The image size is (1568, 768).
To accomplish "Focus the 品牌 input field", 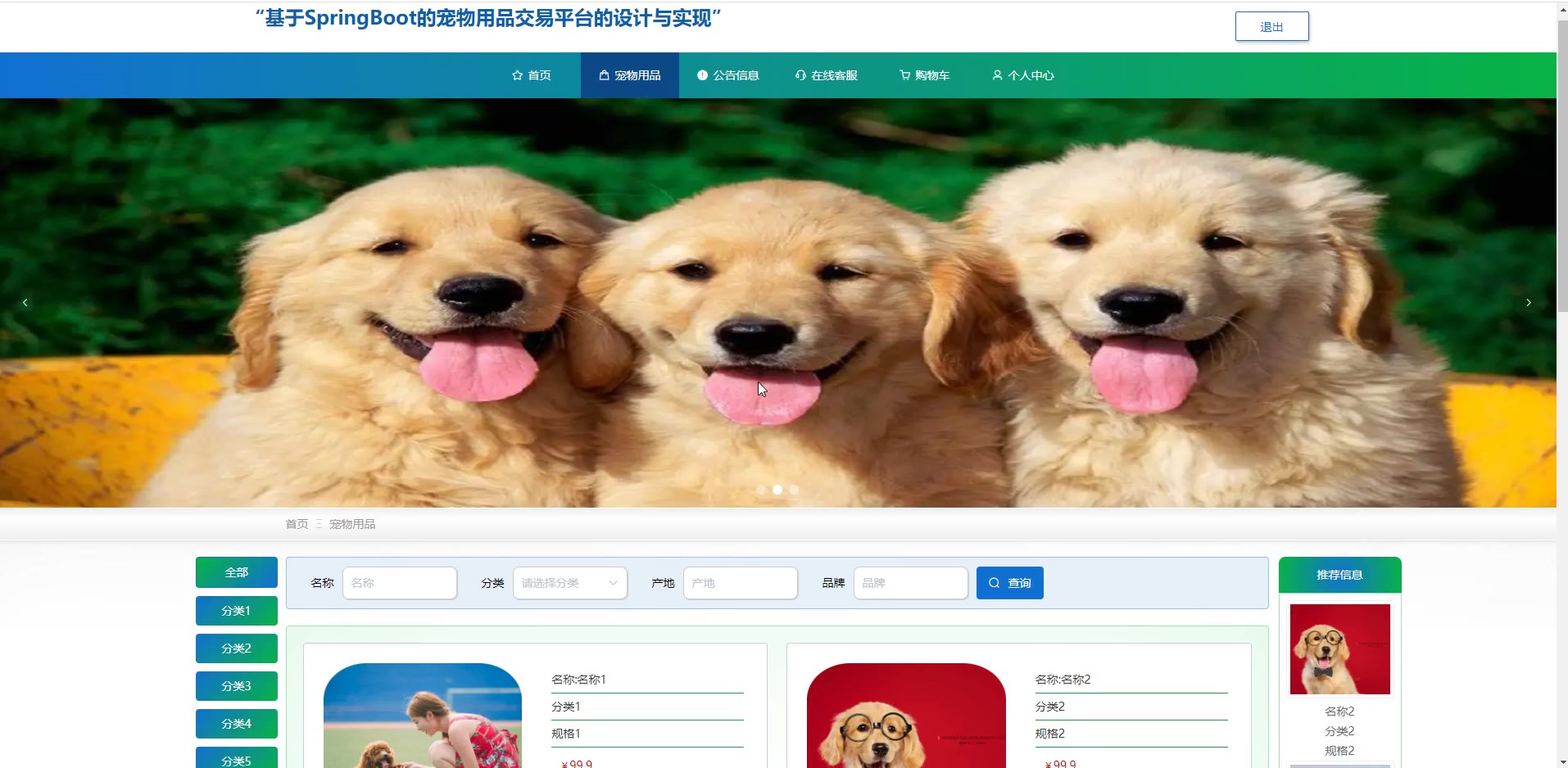I will coord(911,583).
